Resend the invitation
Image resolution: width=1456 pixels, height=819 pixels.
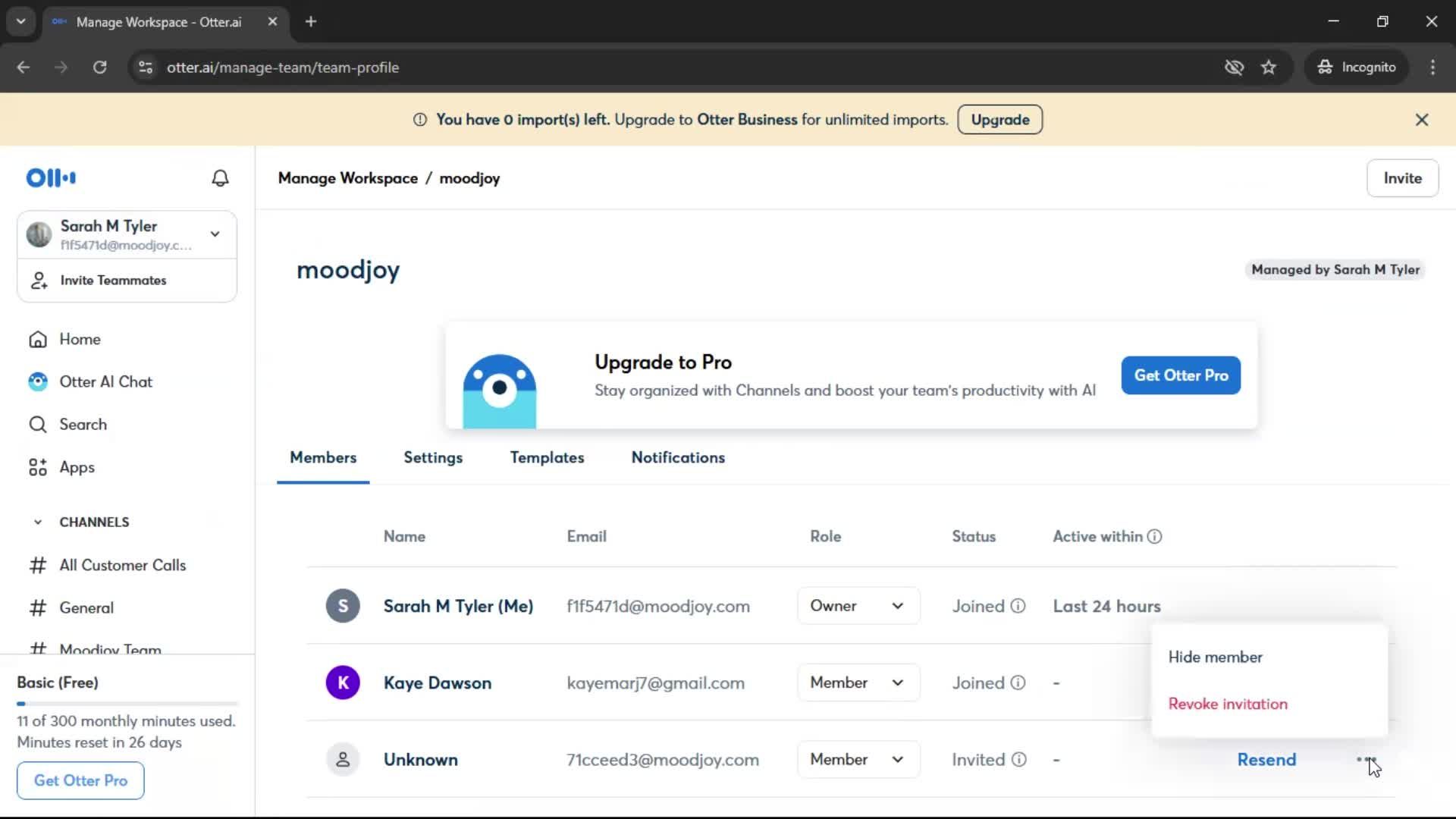point(1266,759)
